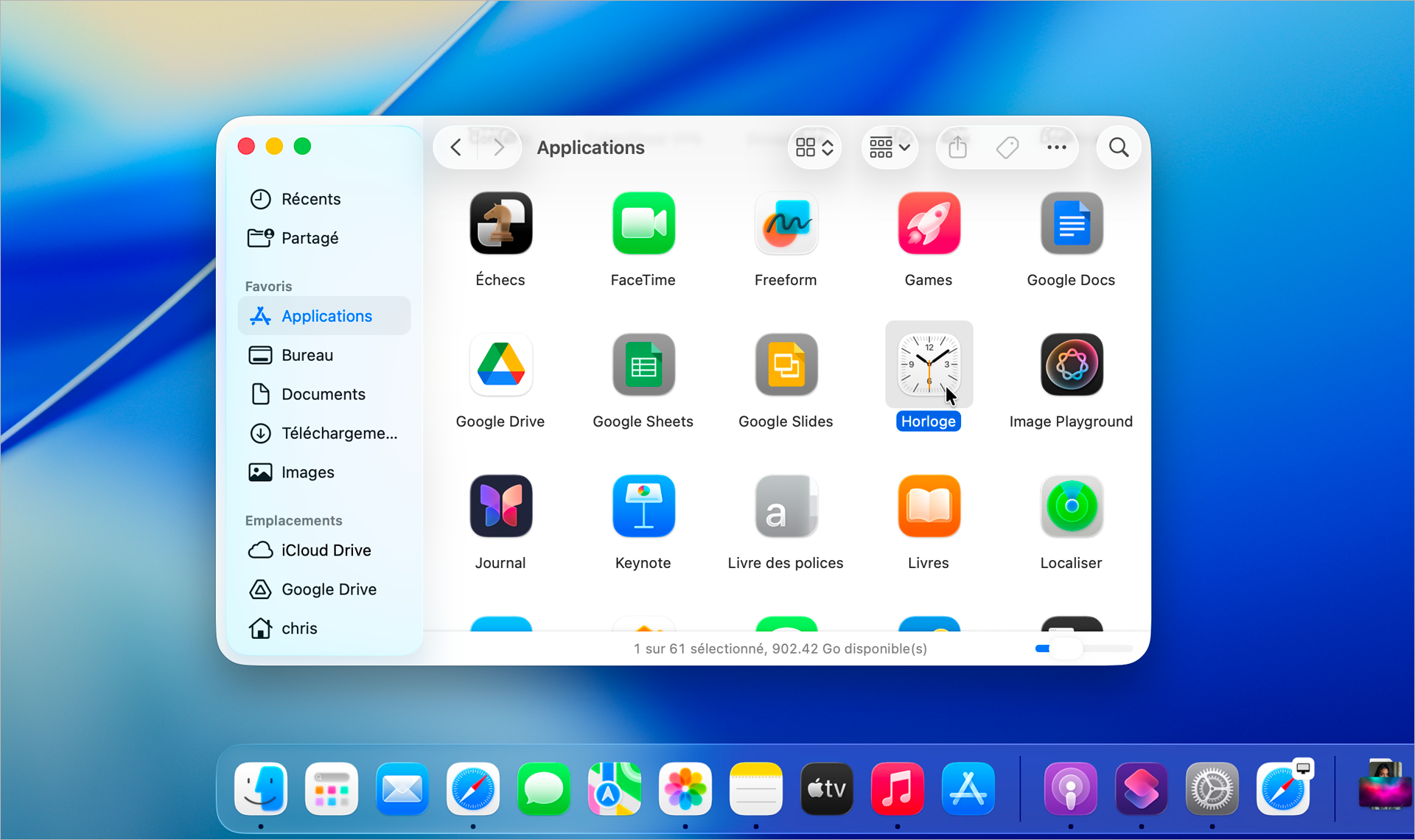Viewport: 1415px width, 840px height.
Task: Open Finder from the Dock
Action: 261,789
